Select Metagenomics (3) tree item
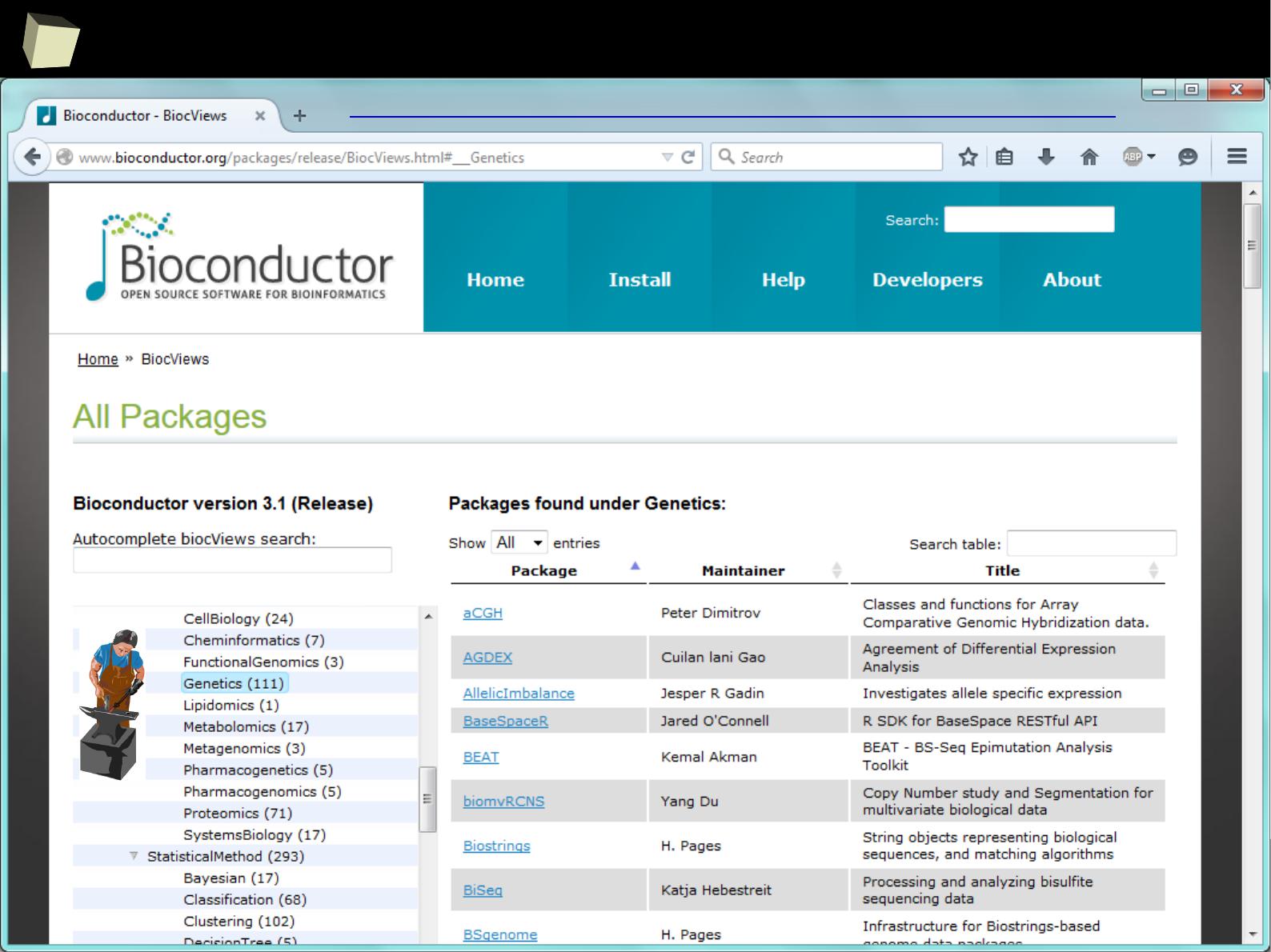 244,748
